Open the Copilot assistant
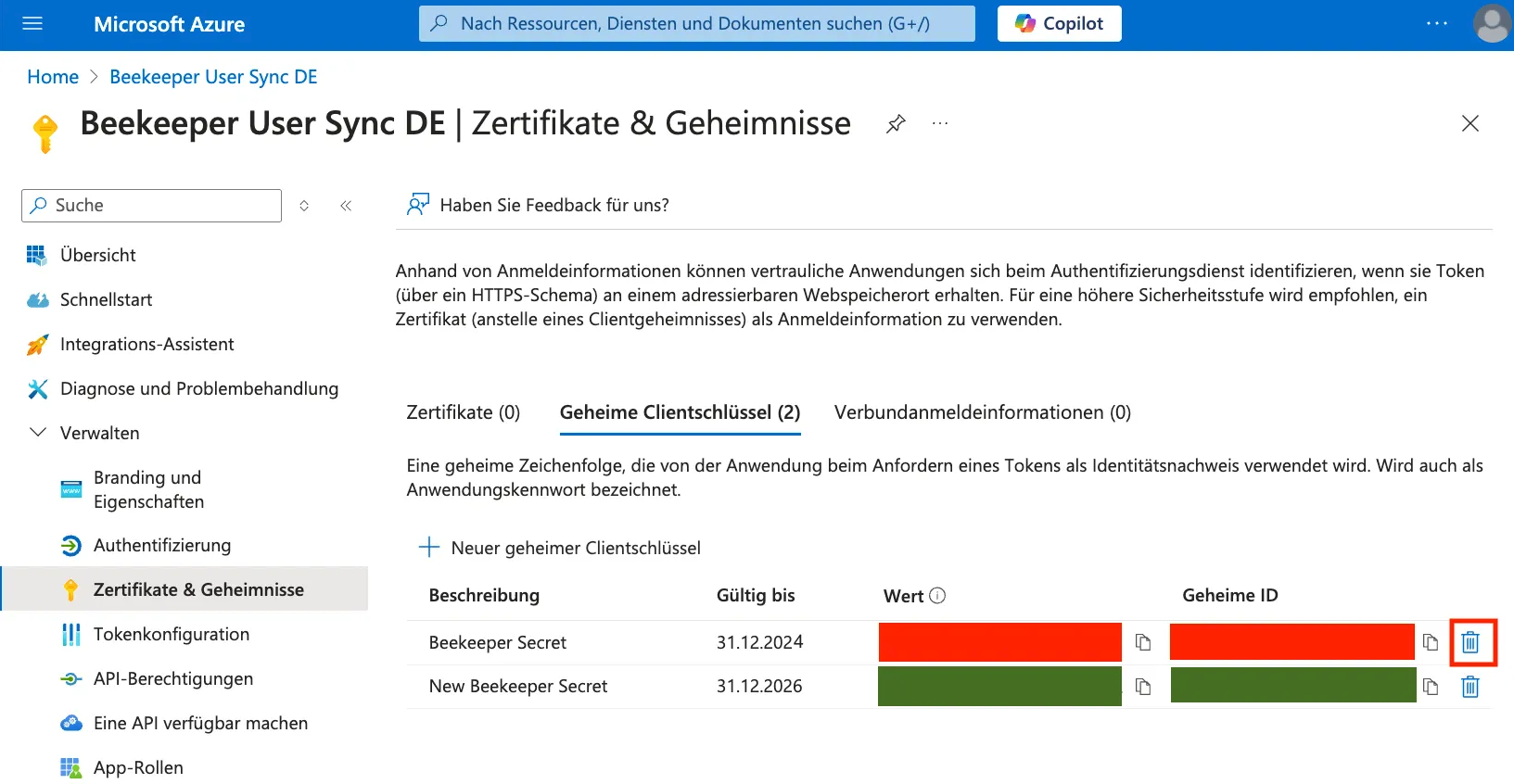Screen dimensions: 1514x784 1059,24
